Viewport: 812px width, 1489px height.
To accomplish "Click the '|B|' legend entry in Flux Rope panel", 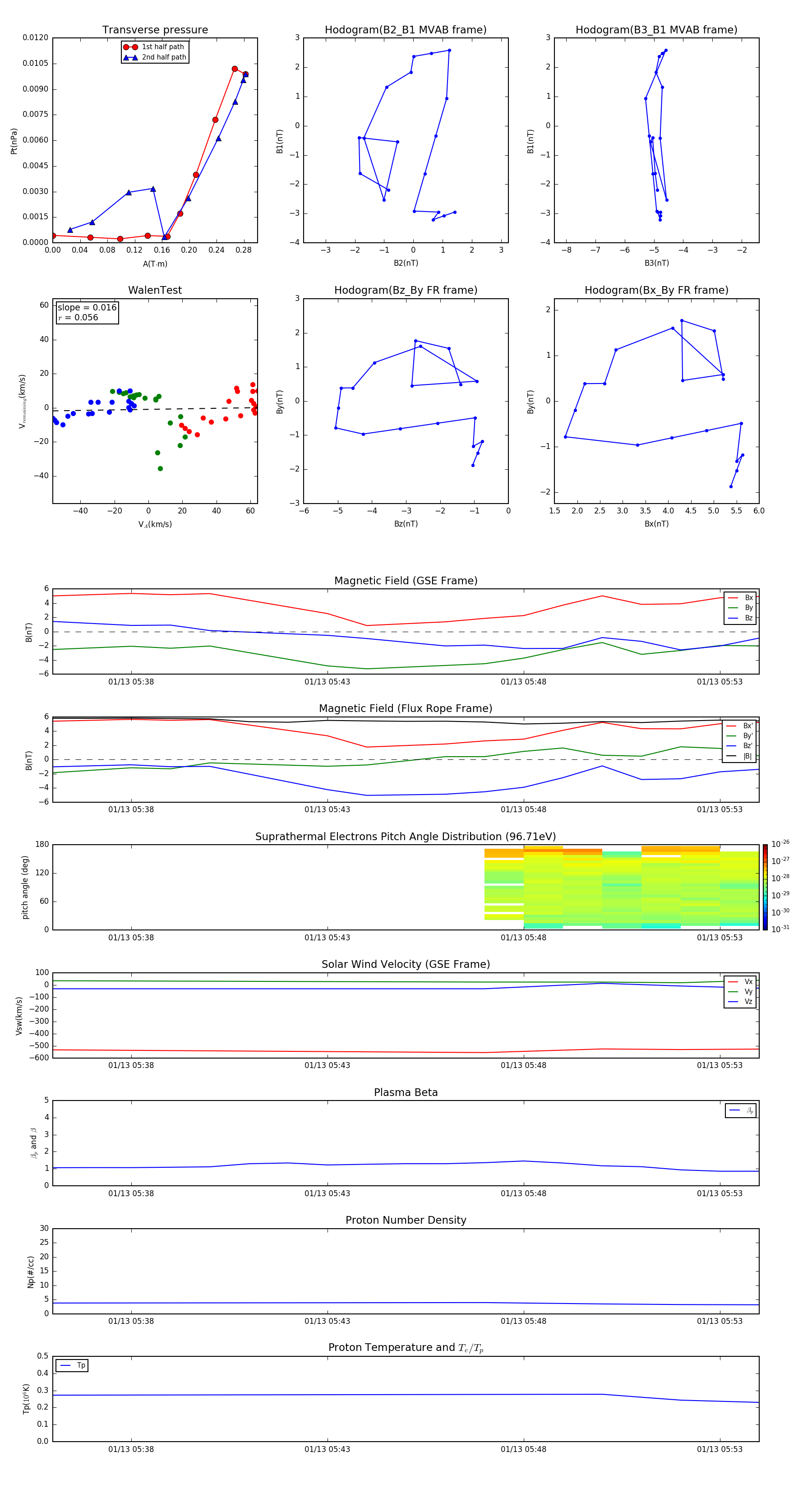I will tap(740, 756).
